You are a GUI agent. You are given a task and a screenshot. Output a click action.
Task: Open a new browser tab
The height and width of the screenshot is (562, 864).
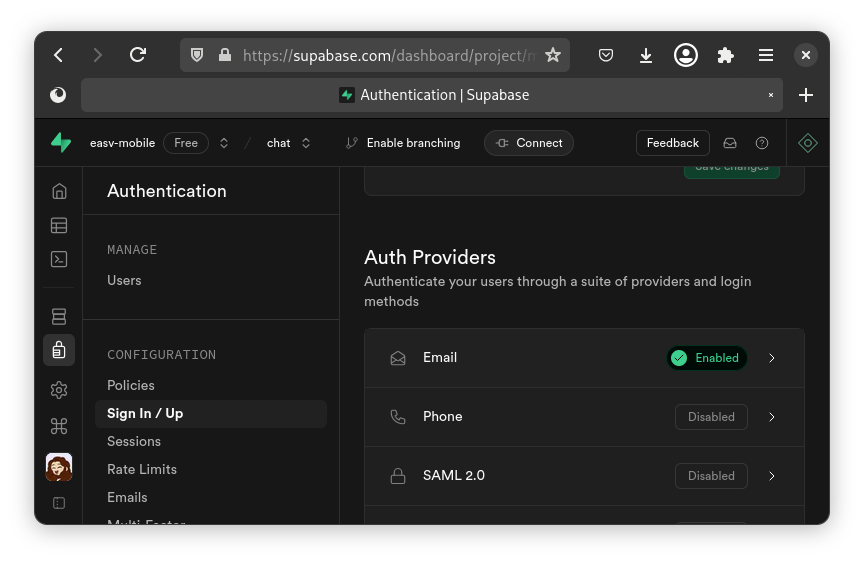click(806, 95)
